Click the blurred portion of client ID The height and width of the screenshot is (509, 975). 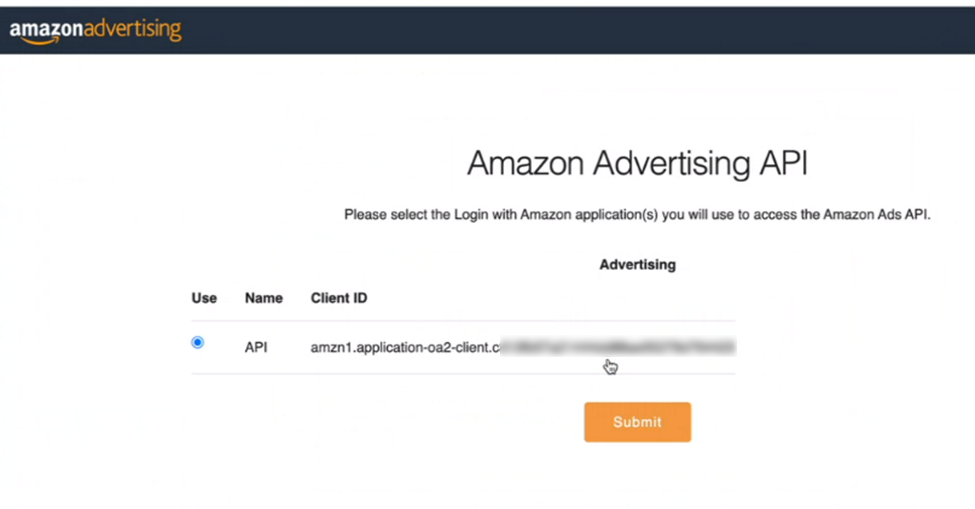click(618, 348)
